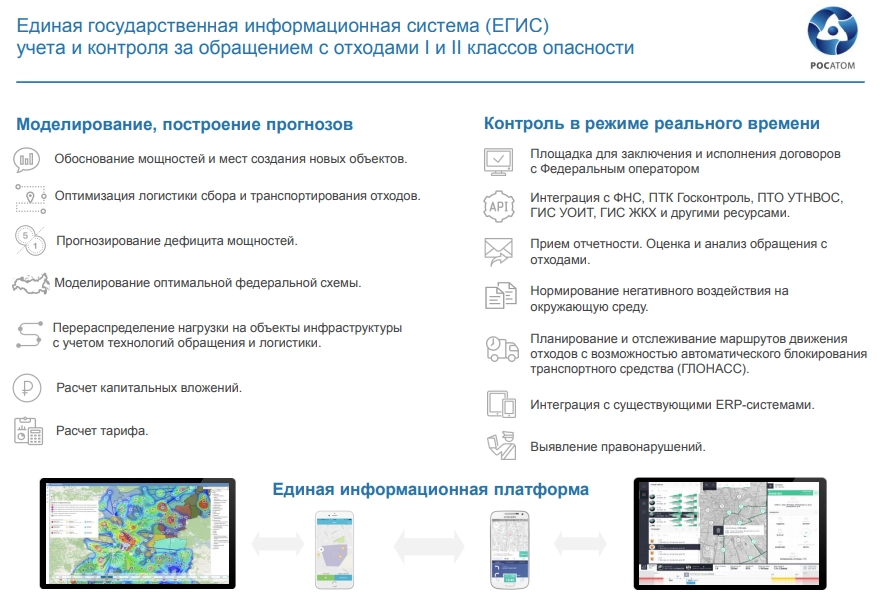
Task: Open the heat map monitor screenshot
Action: [138, 533]
